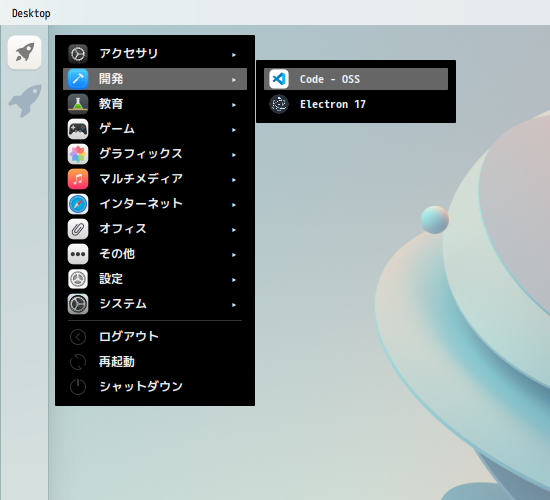Choose ログアウト to log out
550x500 pixels.
[155, 337]
